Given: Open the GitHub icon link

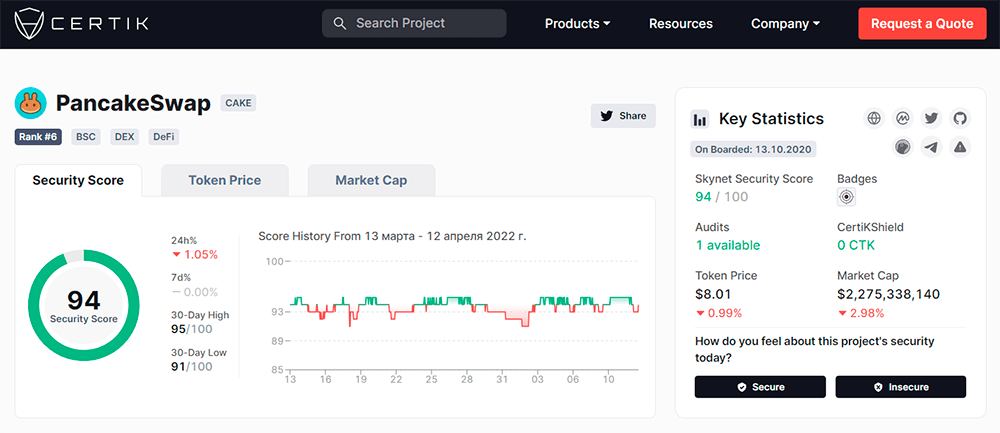Looking at the screenshot, I should (960, 118).
